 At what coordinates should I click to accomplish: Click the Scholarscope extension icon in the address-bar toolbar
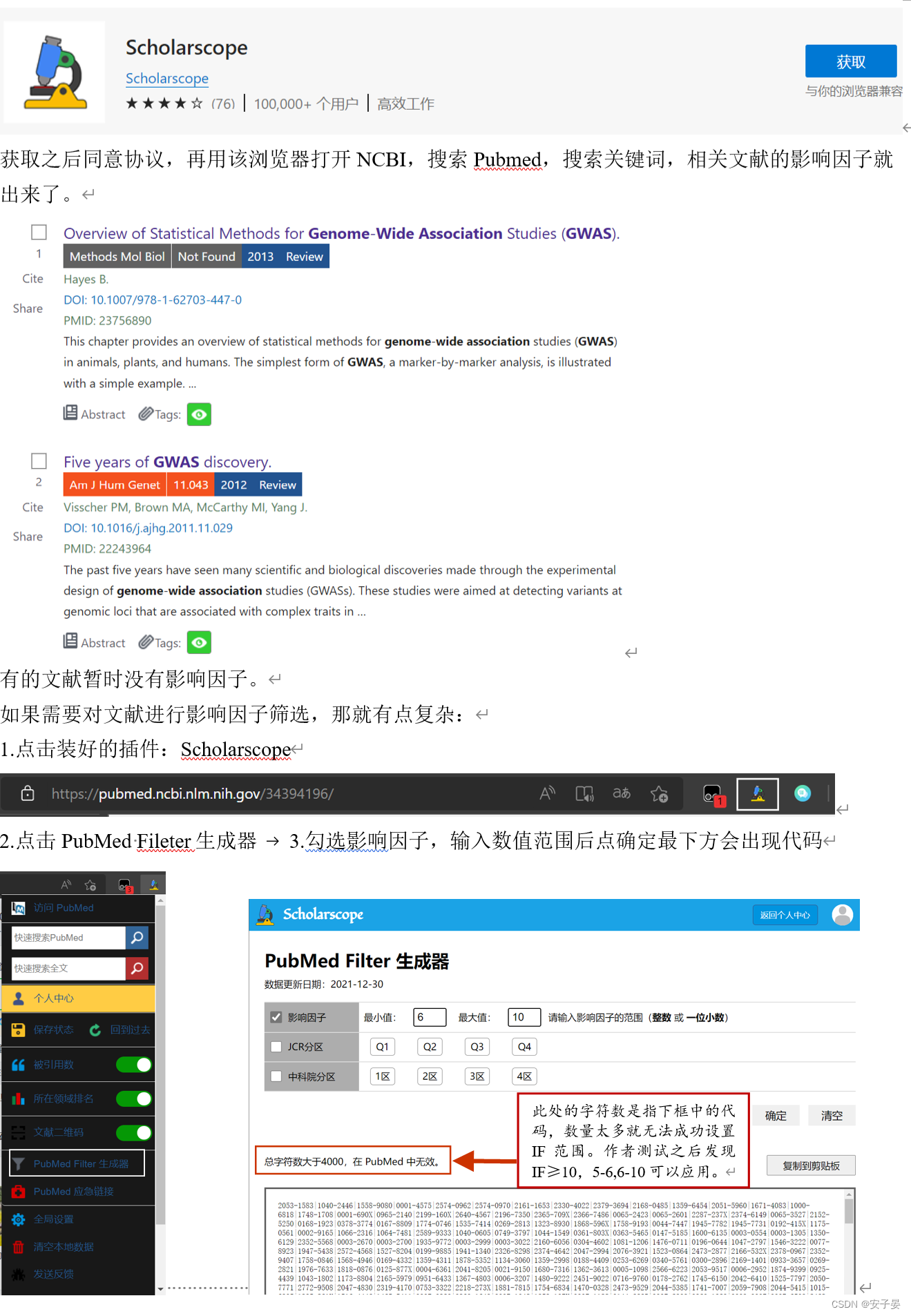758,794
